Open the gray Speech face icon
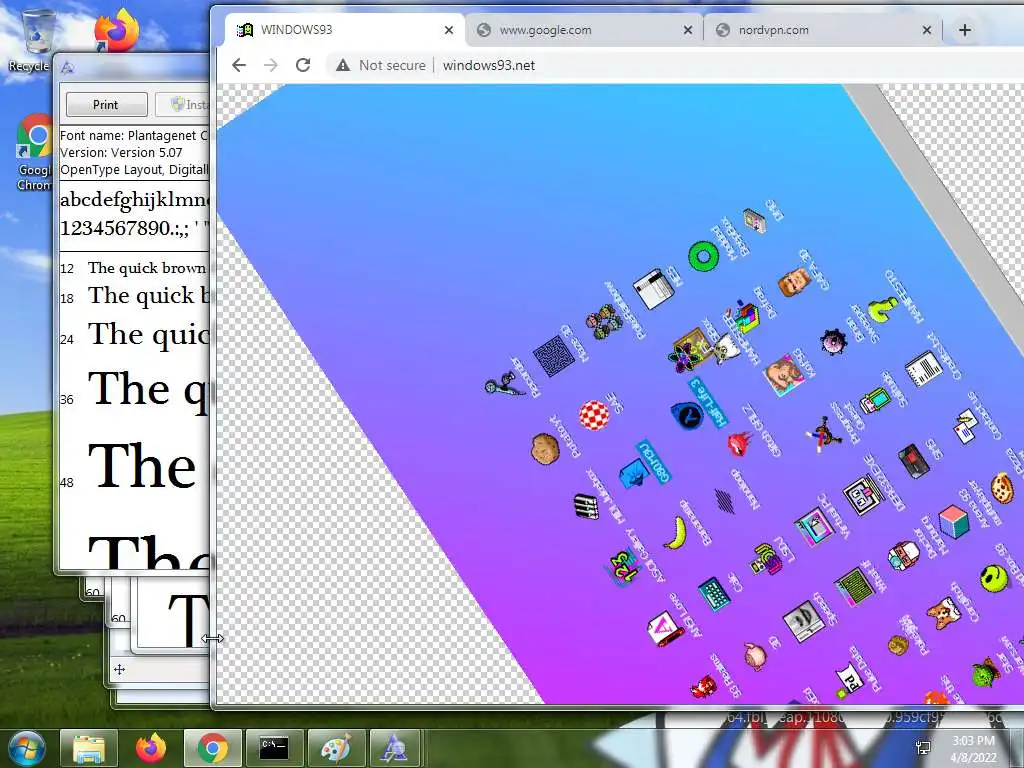The width and height of the screenshot is (1024, 768). (803, 620)
